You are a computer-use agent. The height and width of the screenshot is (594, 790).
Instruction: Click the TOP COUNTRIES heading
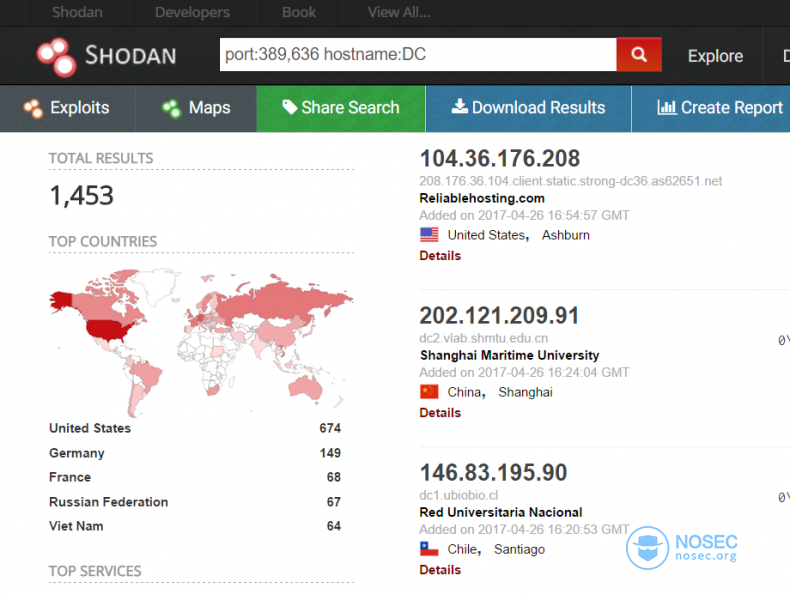[103, 241]
